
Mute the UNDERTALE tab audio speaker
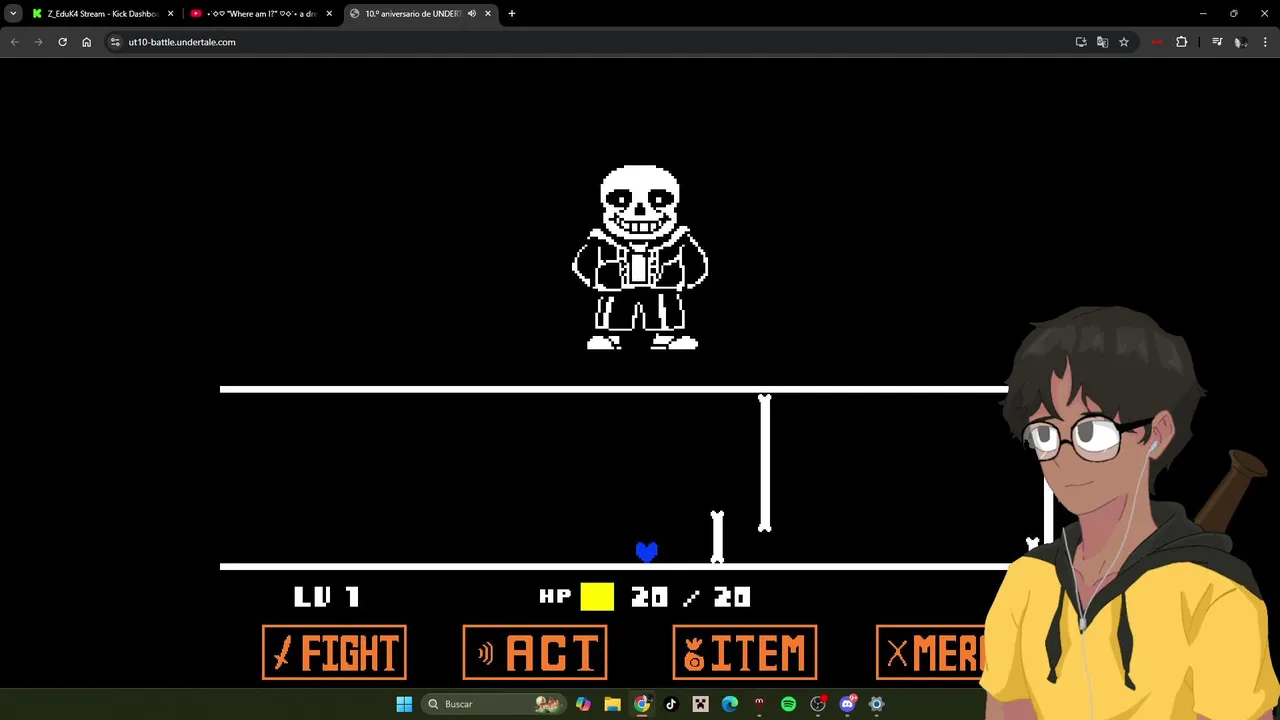(471, 14)
